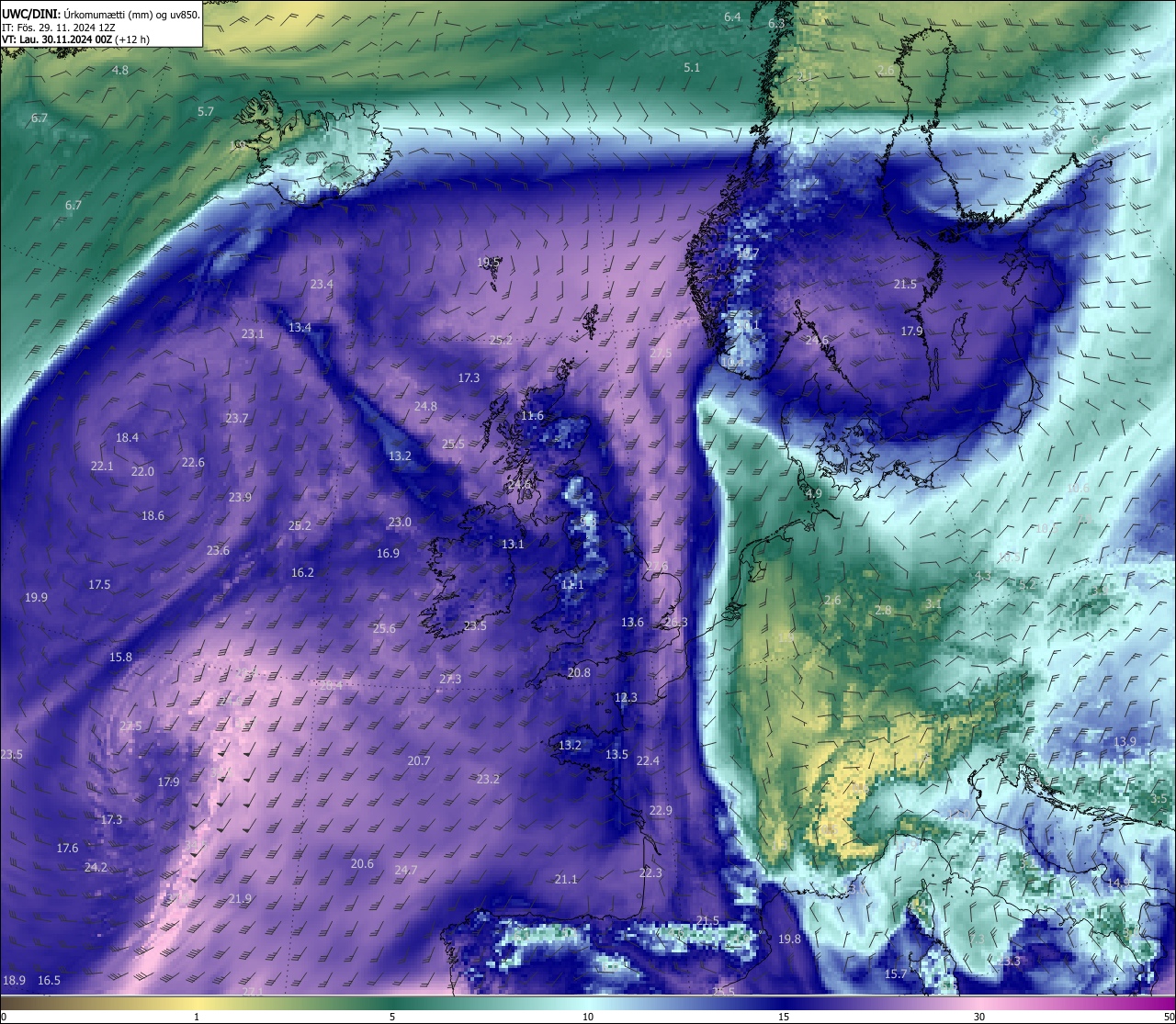Screen dimensions: 1176x1024
Task: Click the 28.4 value label
Action: [x=331, y=685]
